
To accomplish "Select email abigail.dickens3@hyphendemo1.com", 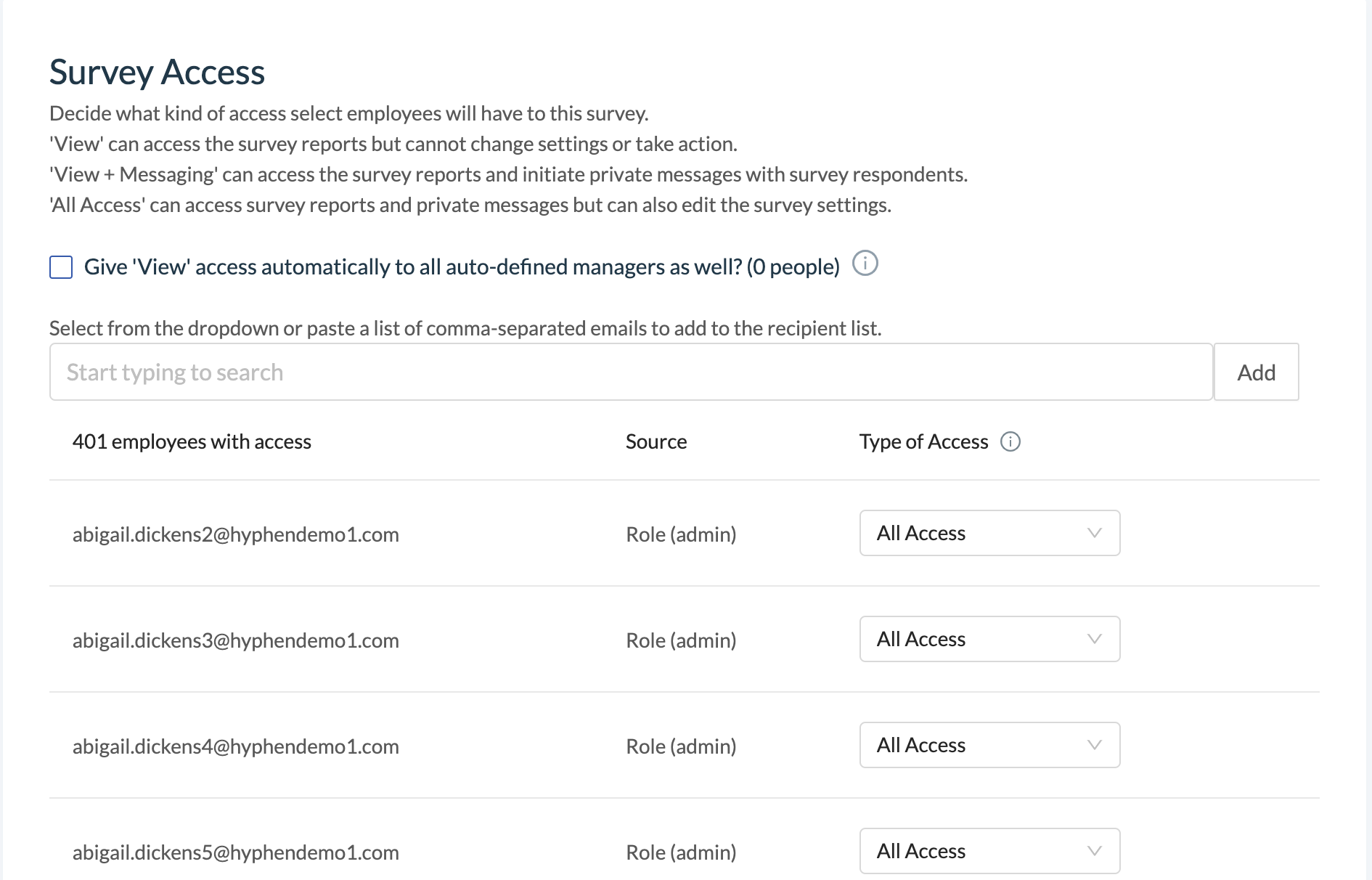I will pyautogui.click(x=236, y=640).
